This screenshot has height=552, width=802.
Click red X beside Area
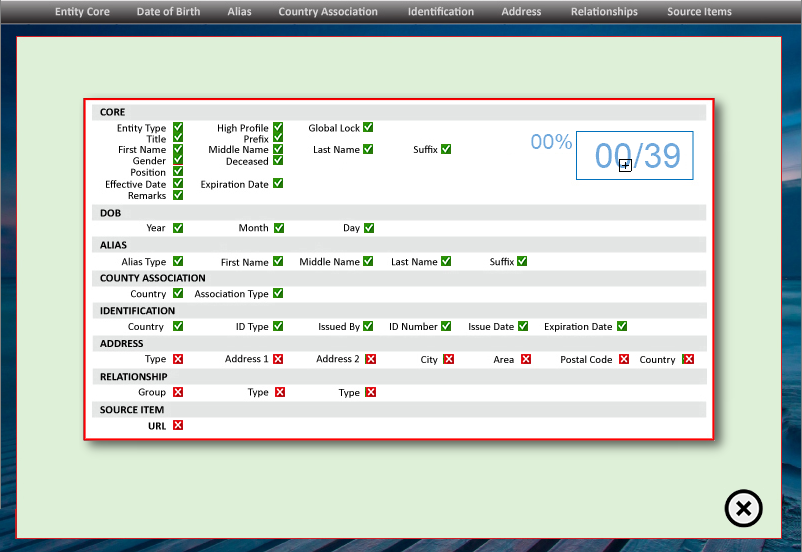tap(526, 359)
